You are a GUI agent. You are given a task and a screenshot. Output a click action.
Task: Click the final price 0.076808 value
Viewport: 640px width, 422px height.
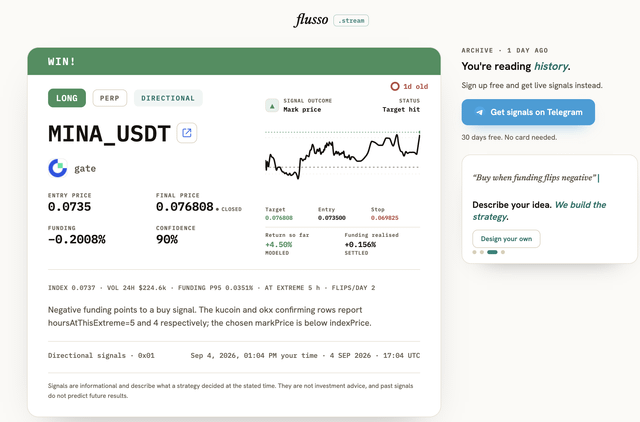pos(184,207)
